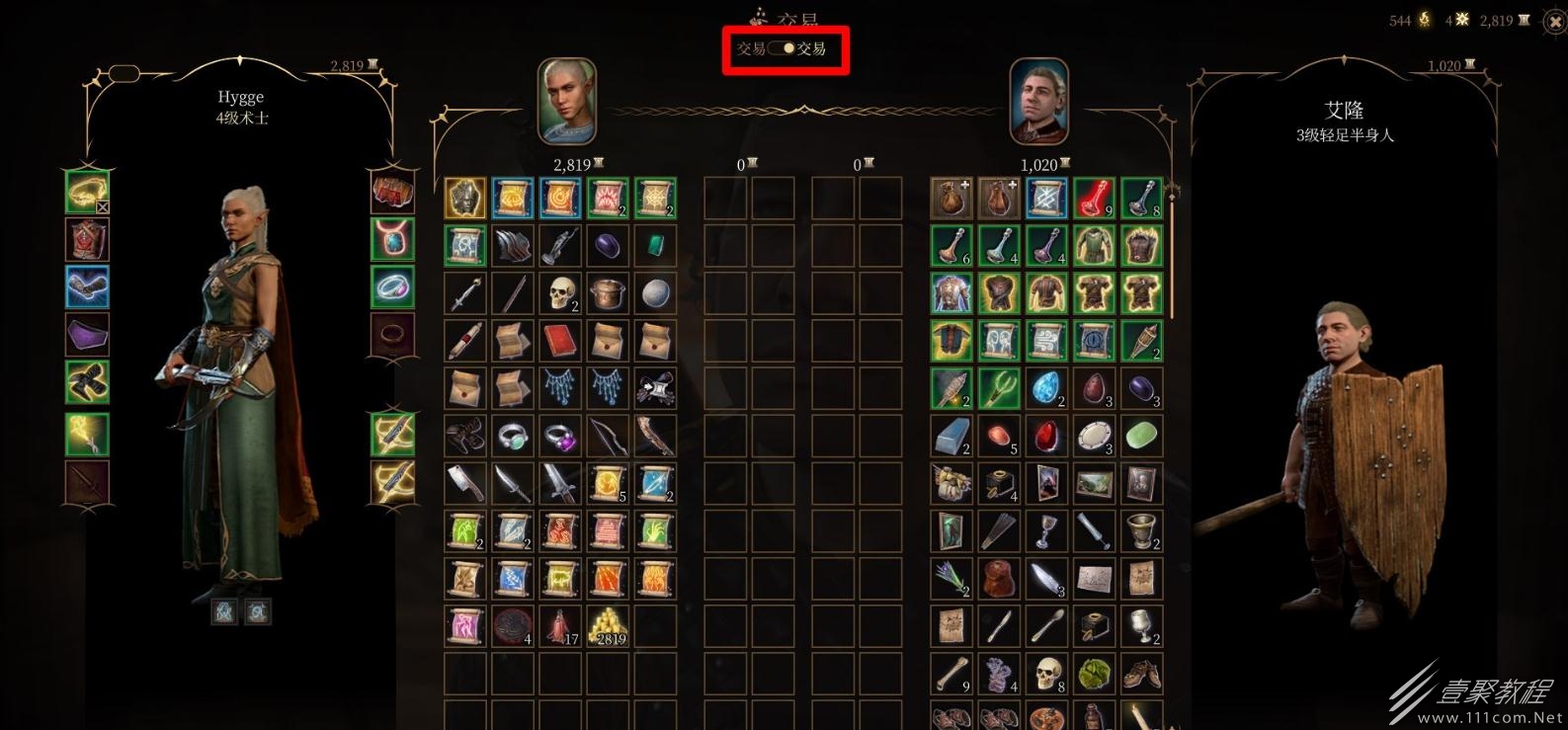This screenshot has height=730, width=1568.
Task: Select the 2819 gold coin pile
Action: coord(608,626)
